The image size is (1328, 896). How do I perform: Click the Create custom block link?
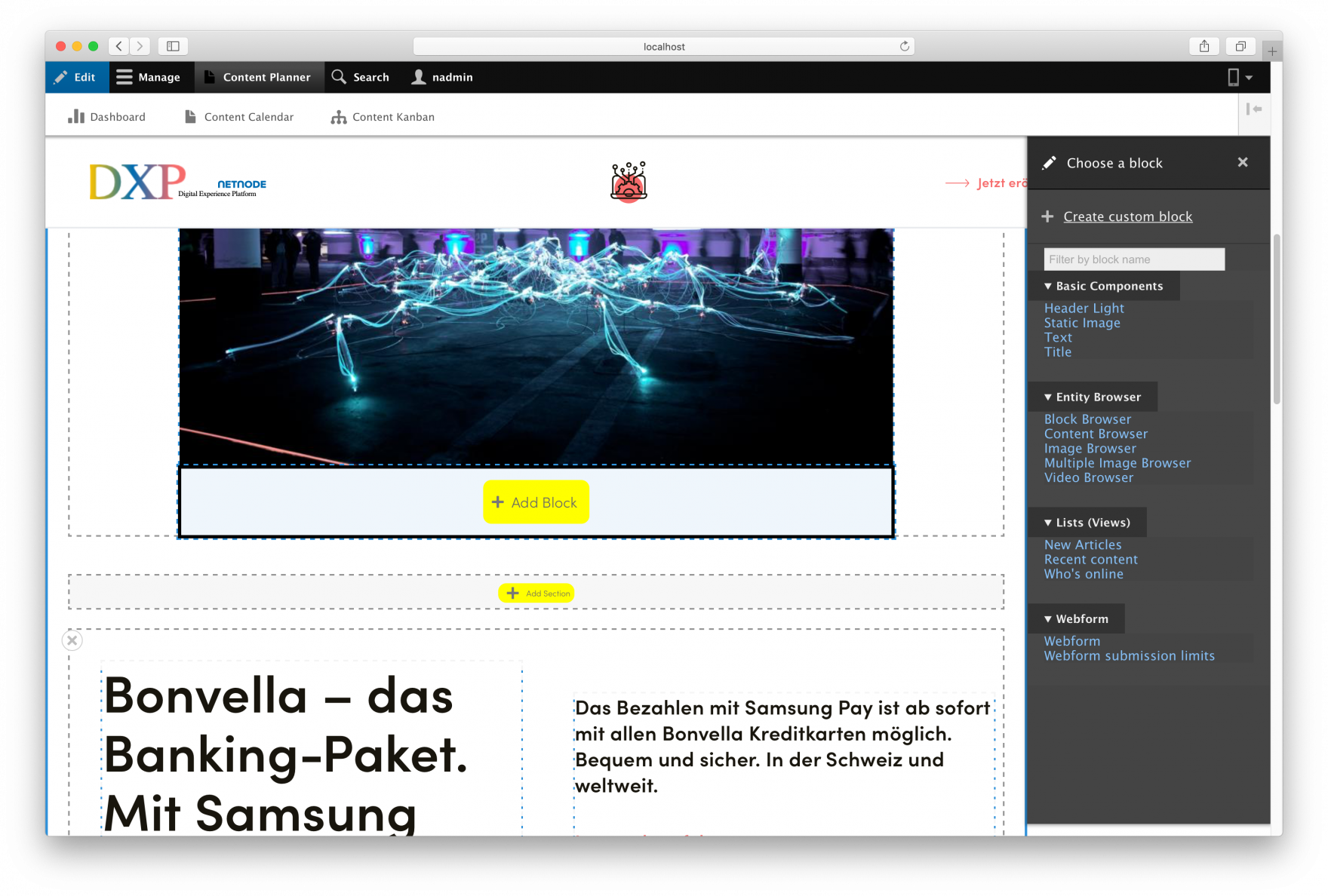(1128, 216)
